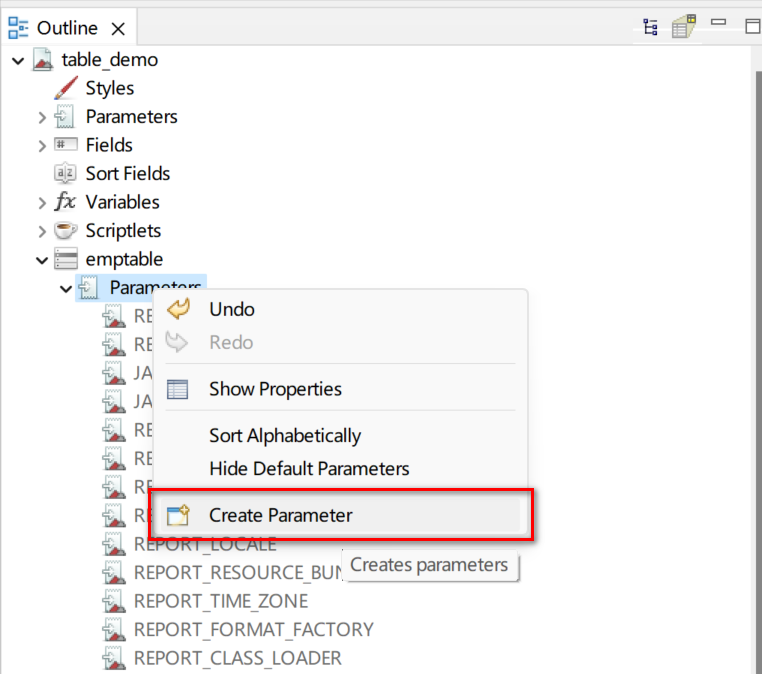Click the Styles brush icon

click(x=66, y=88)
